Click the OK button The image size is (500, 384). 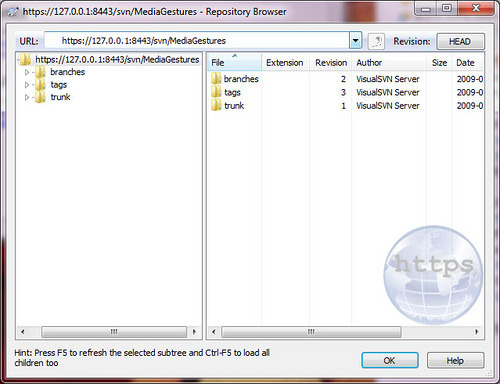click(x=390, y=360)
